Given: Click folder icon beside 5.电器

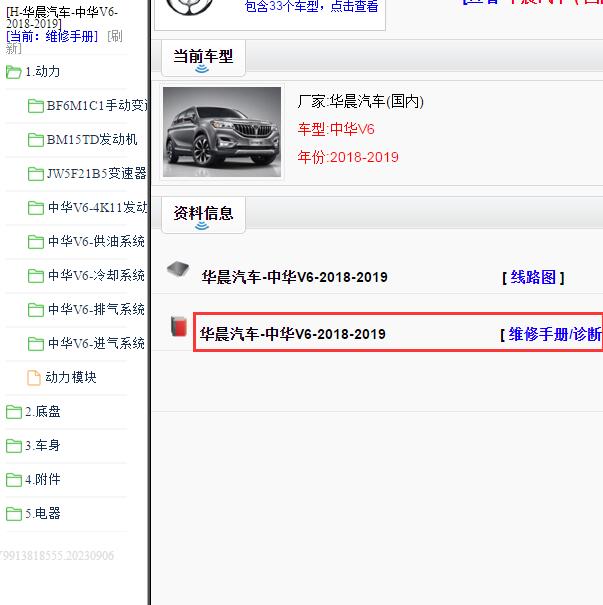Looking at the screenshot, I should (x=14, y=514).
